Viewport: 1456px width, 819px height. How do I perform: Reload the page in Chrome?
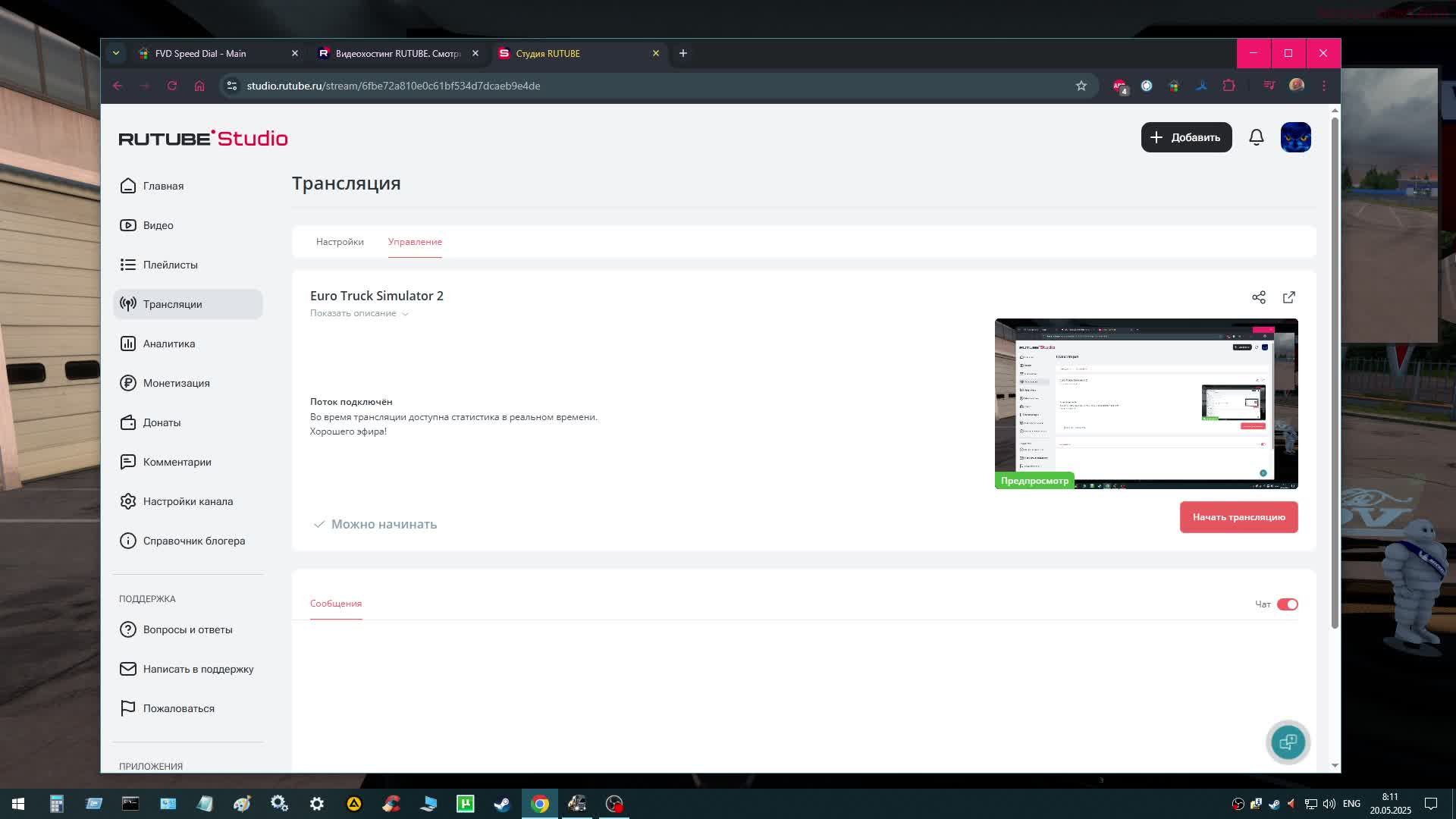tap(172, 86)
